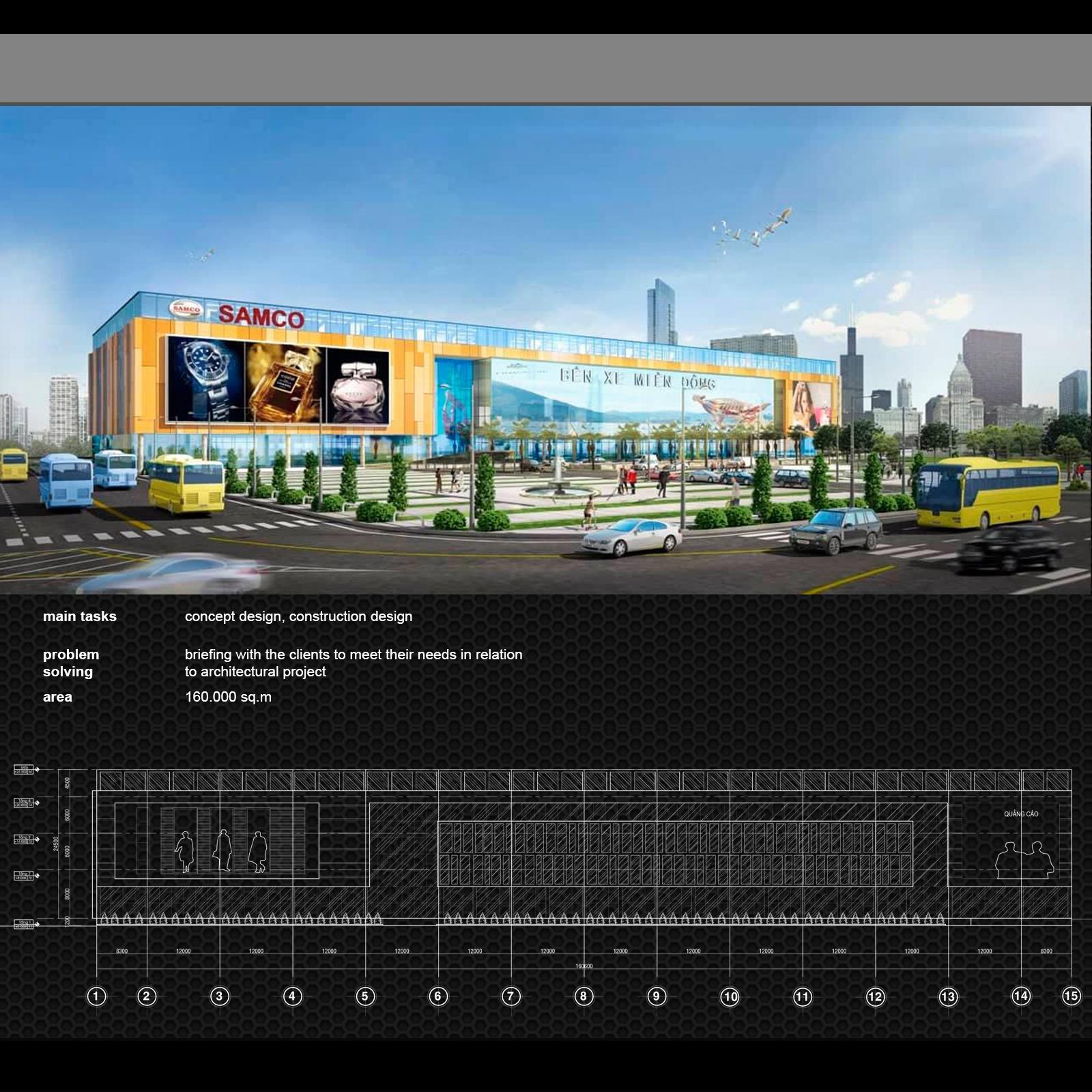
Task: Click the golden perfume bottle billboard panel
Action: click(x=285, y=384)
